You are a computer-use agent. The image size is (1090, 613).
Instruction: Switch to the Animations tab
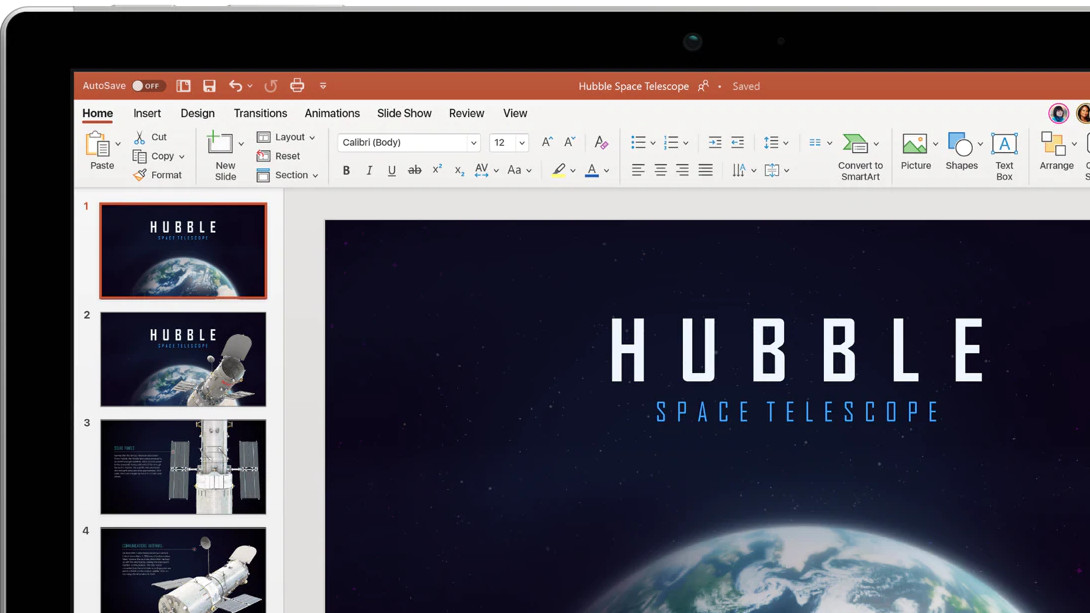coord(332,113)
